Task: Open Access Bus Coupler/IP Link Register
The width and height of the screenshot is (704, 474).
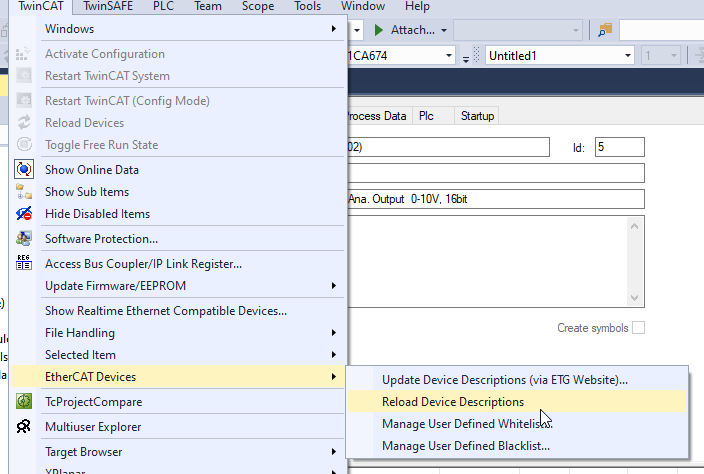Action: click(x=179, y=264)
